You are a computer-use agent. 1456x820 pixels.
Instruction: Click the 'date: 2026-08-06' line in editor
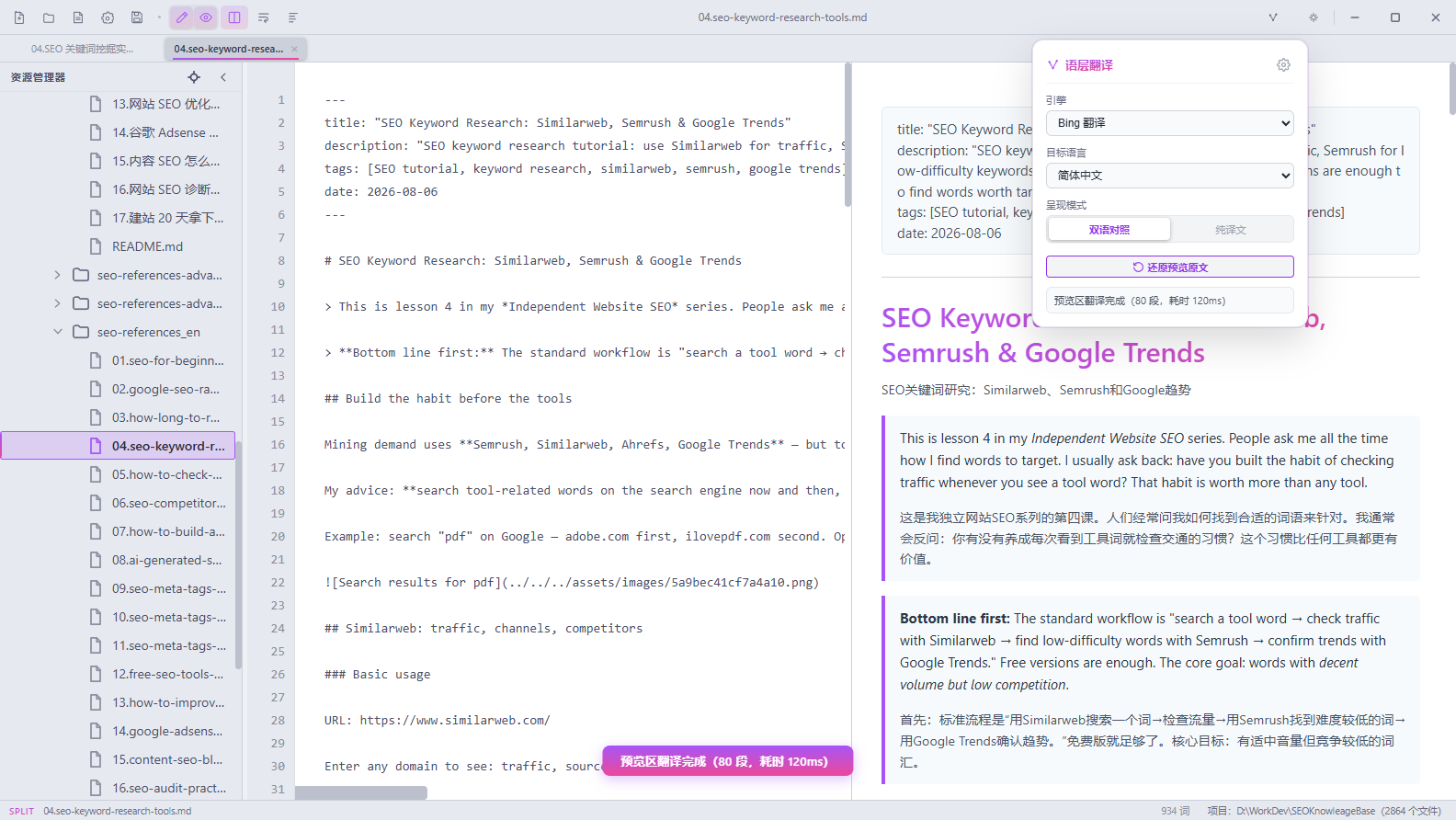coord(381,192)
